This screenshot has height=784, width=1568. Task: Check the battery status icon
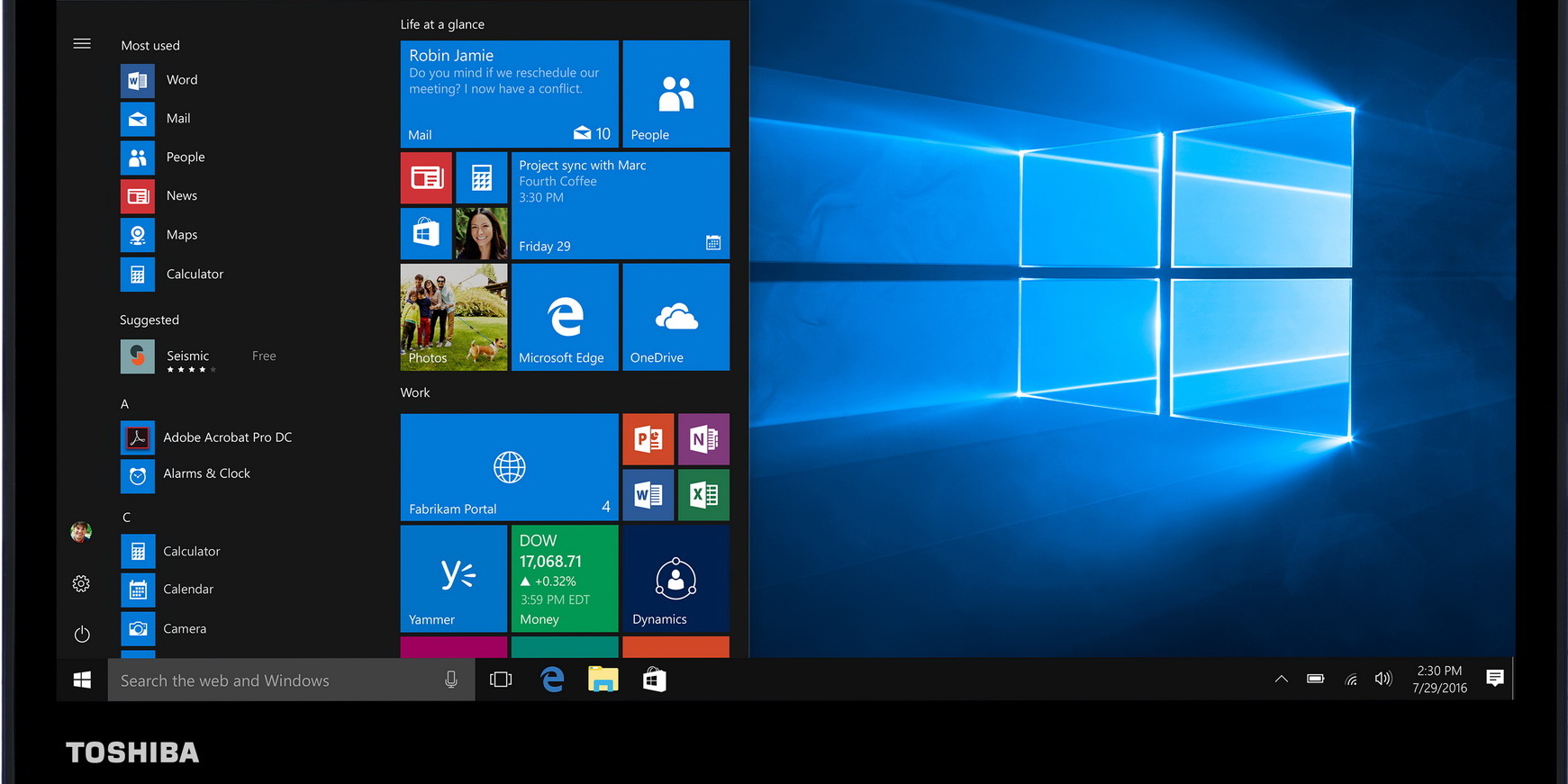click(x=1316, y=679)
